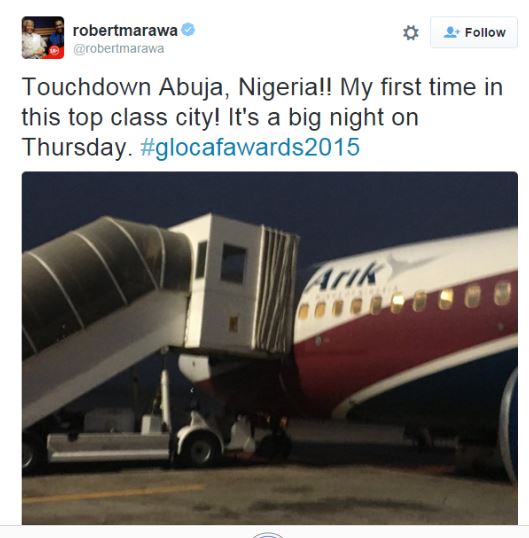Viewport: 529px width, 538px height.
Task: Click the blue engine in photo
Action: click(509, 425)
